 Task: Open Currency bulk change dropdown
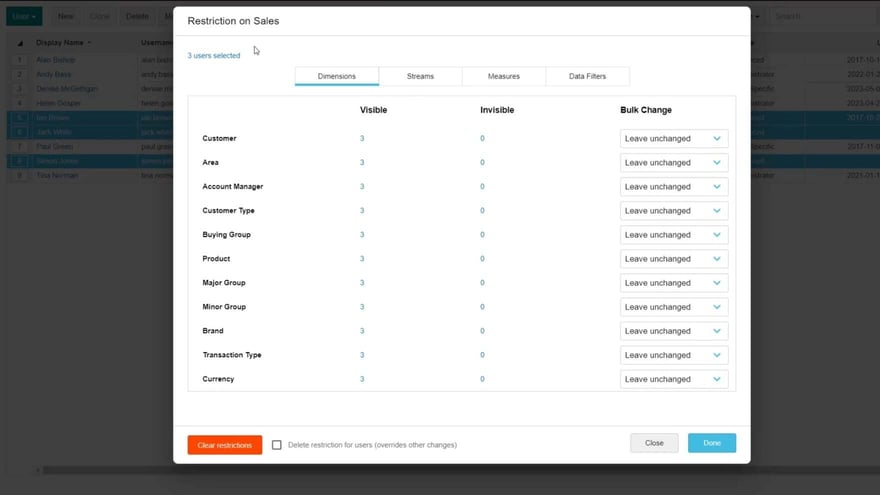pos(674,380)
